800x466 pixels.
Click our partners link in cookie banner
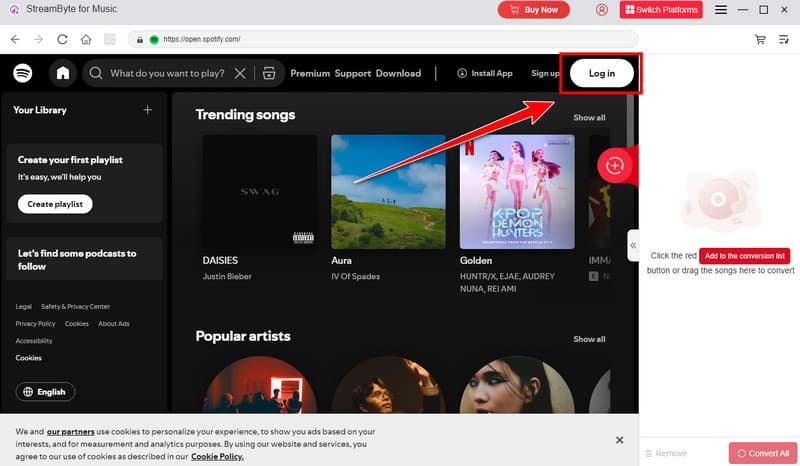70,431
